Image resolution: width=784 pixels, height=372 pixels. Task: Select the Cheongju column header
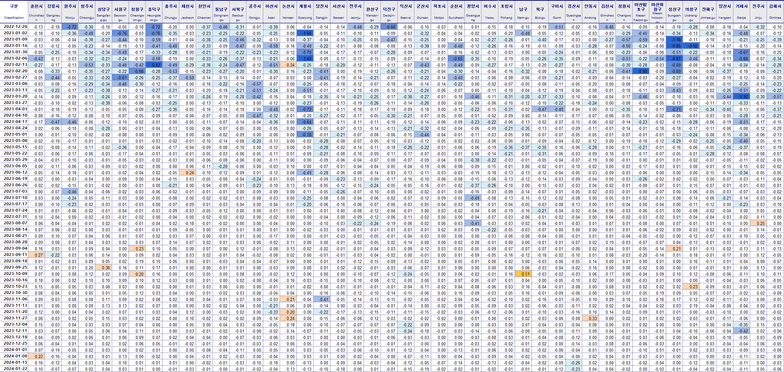click(x=88, y=12)
